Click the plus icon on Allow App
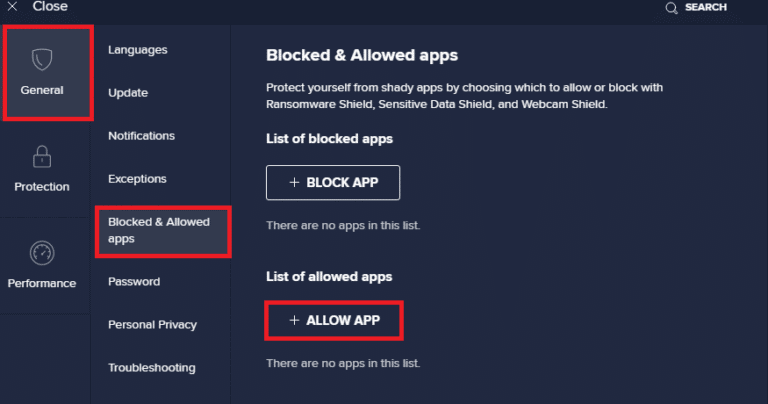 (294, 320)
